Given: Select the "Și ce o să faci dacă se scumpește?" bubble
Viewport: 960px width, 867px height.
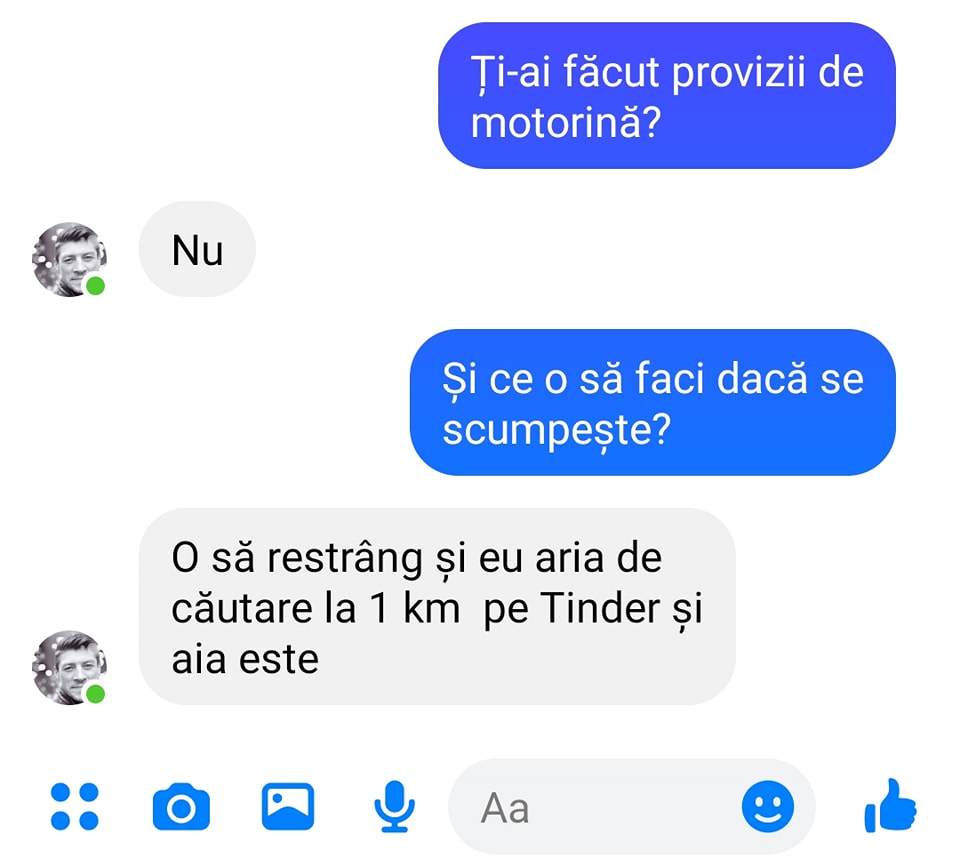Looking at the screenshot, I should tap(653, 402).
